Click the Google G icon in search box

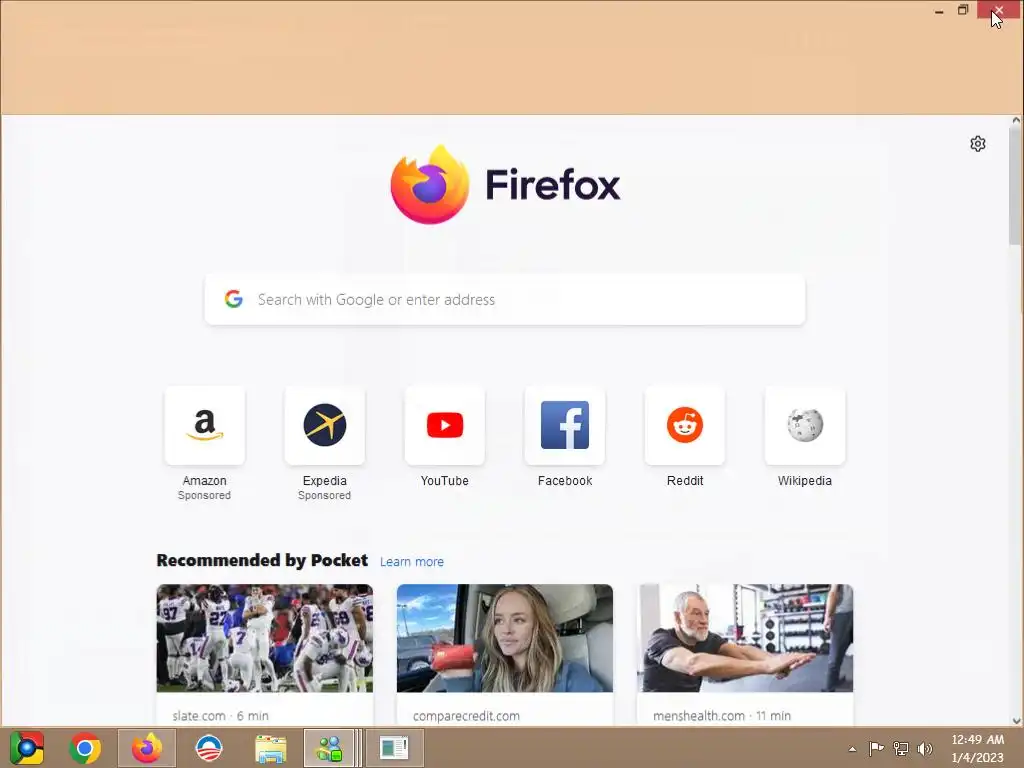point(234,299)
